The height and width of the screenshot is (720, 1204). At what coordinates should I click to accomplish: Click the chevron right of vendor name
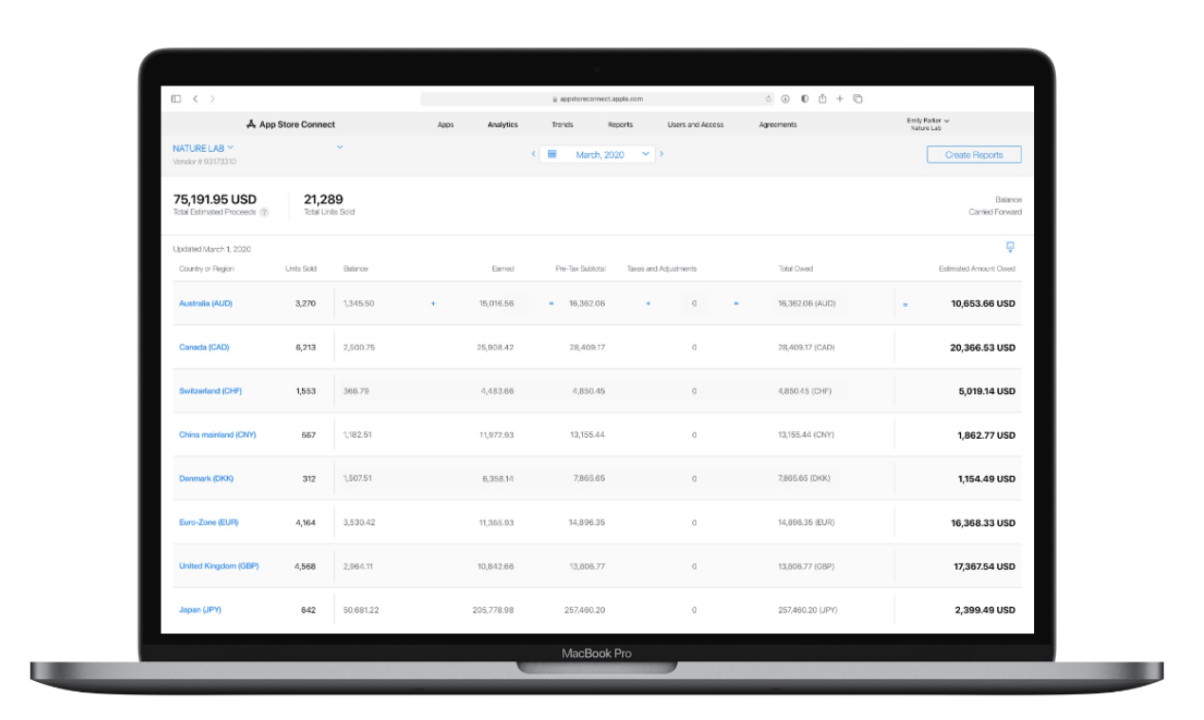tap(340, 147)
